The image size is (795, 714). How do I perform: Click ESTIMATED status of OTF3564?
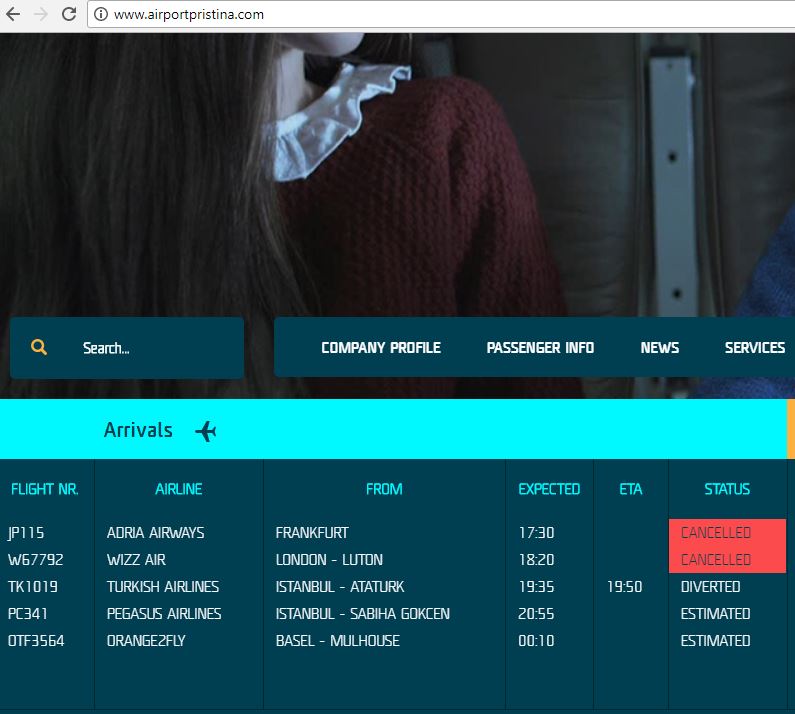(715, 640)
